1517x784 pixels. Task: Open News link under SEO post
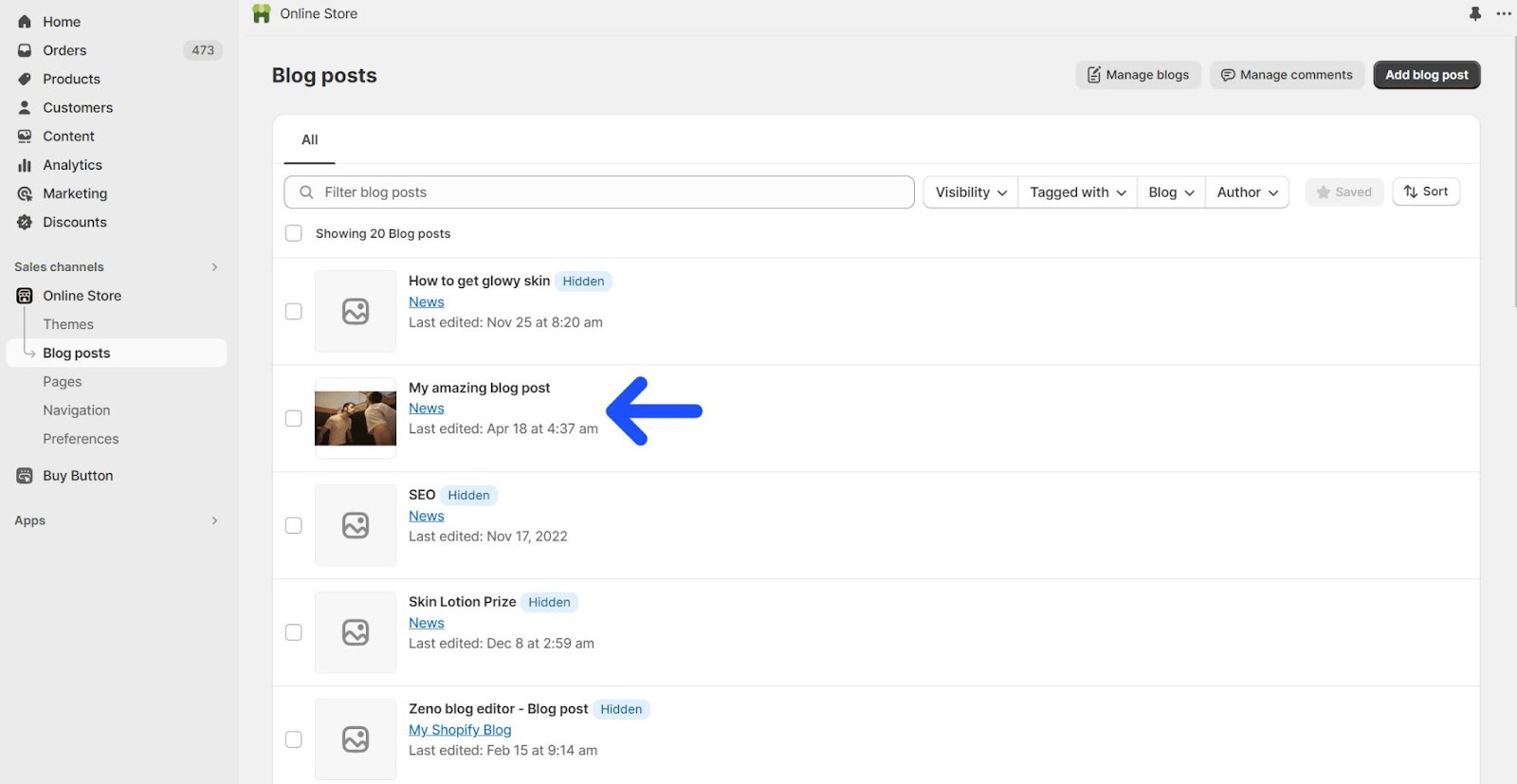[x=427, y=516]
